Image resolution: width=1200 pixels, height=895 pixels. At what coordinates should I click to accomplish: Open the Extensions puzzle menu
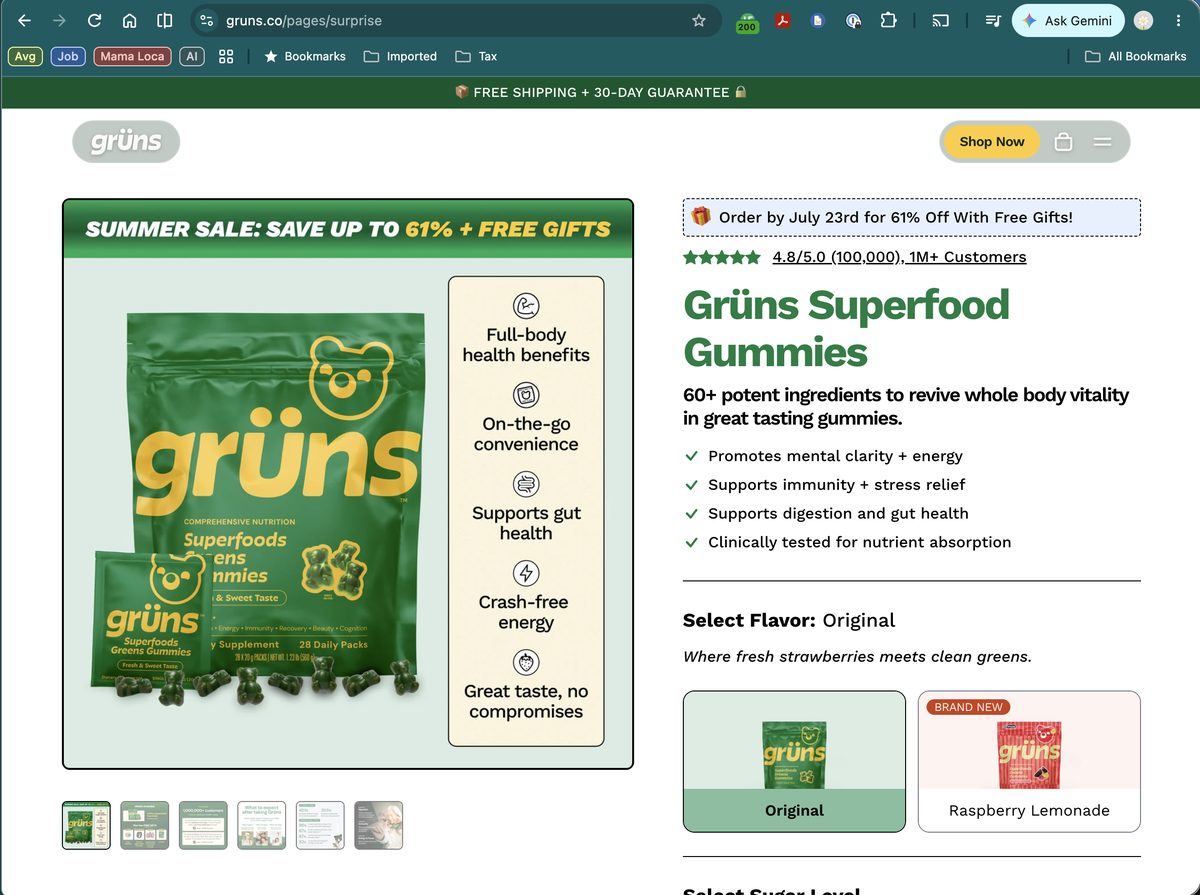point(888,20)
